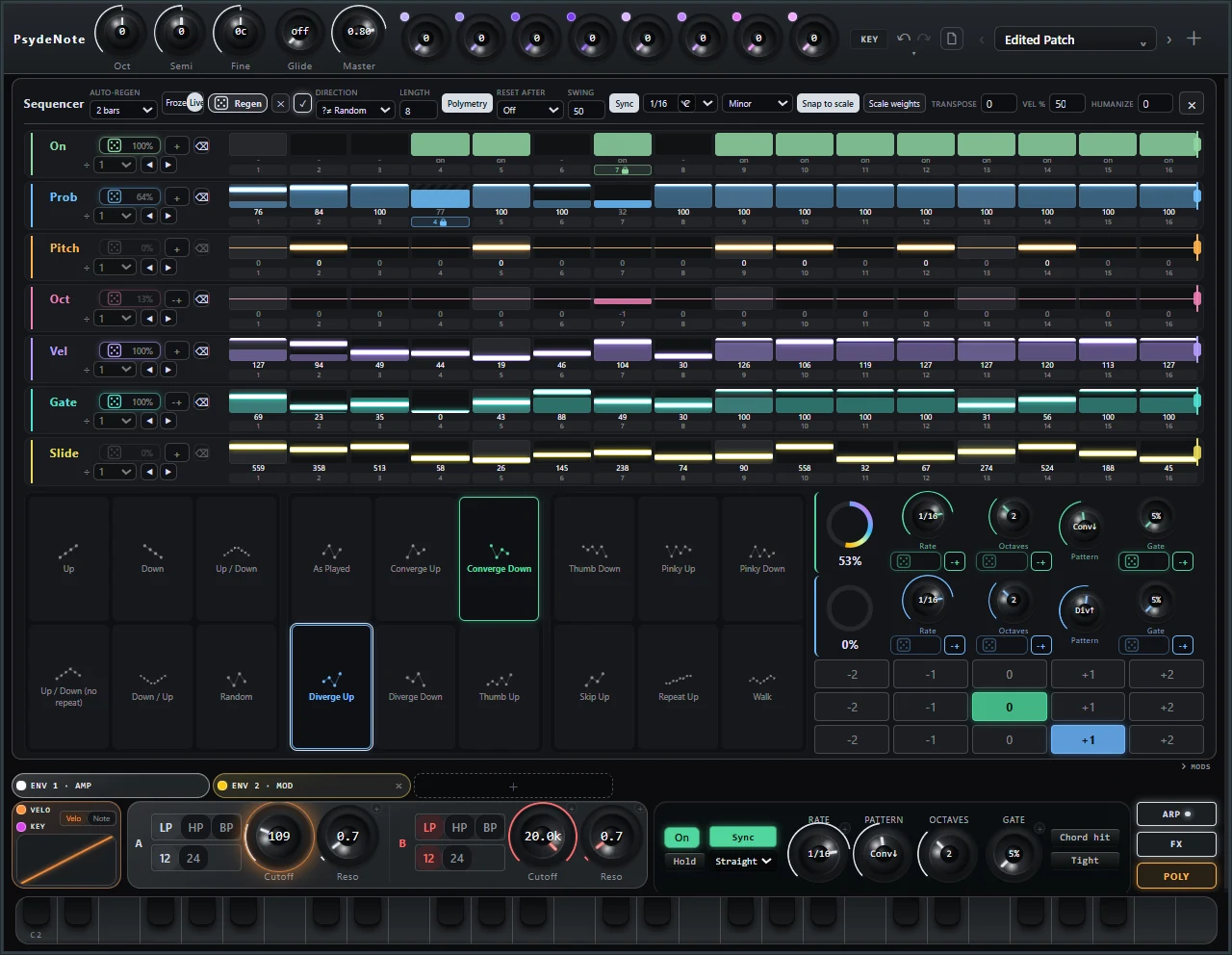The width and height of the screenshot is (1232, 955).
Task: Open the Straight timing dropdown
Action: click(743, 862)
